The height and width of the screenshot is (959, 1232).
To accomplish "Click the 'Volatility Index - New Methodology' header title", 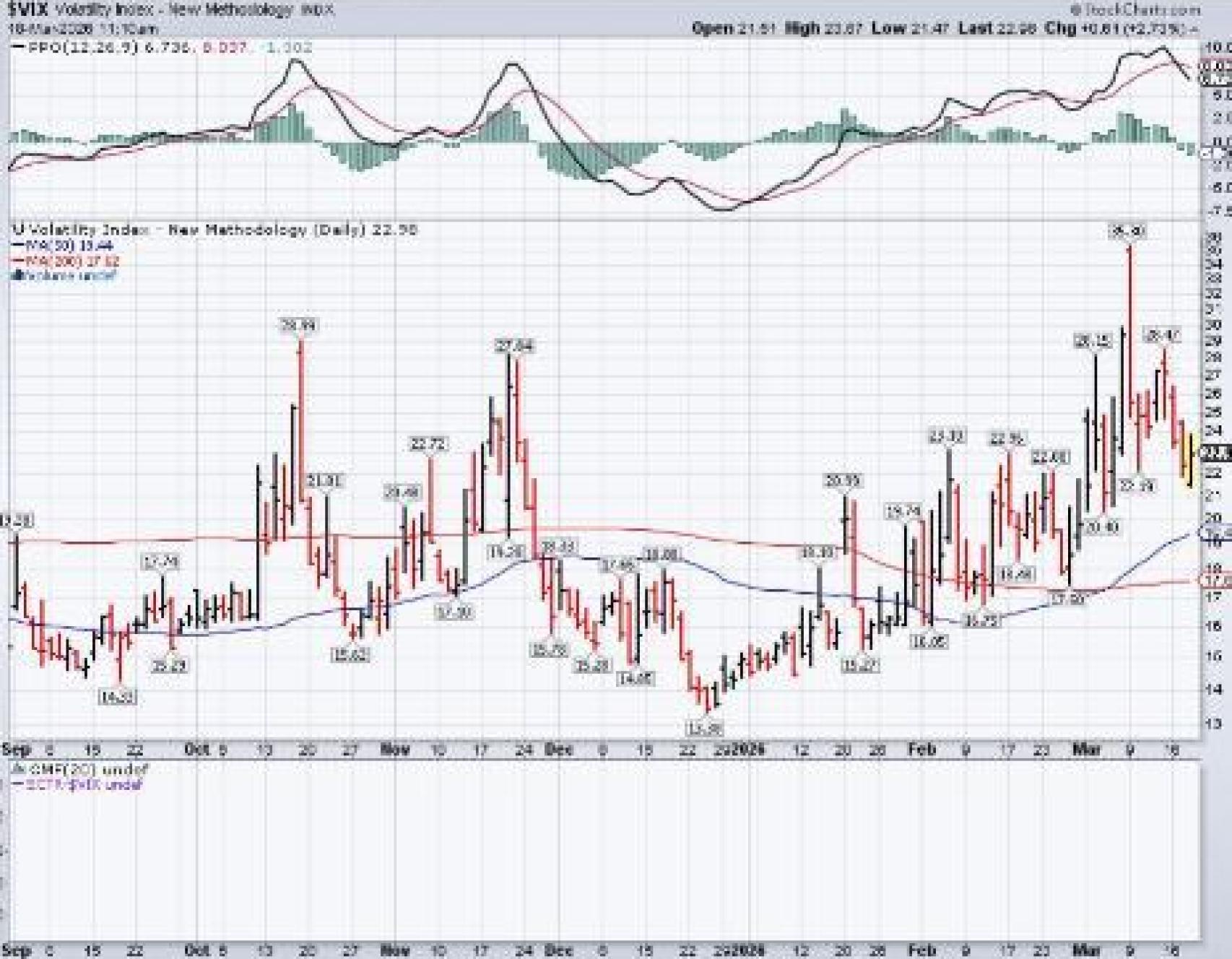I will click(174, 9).
